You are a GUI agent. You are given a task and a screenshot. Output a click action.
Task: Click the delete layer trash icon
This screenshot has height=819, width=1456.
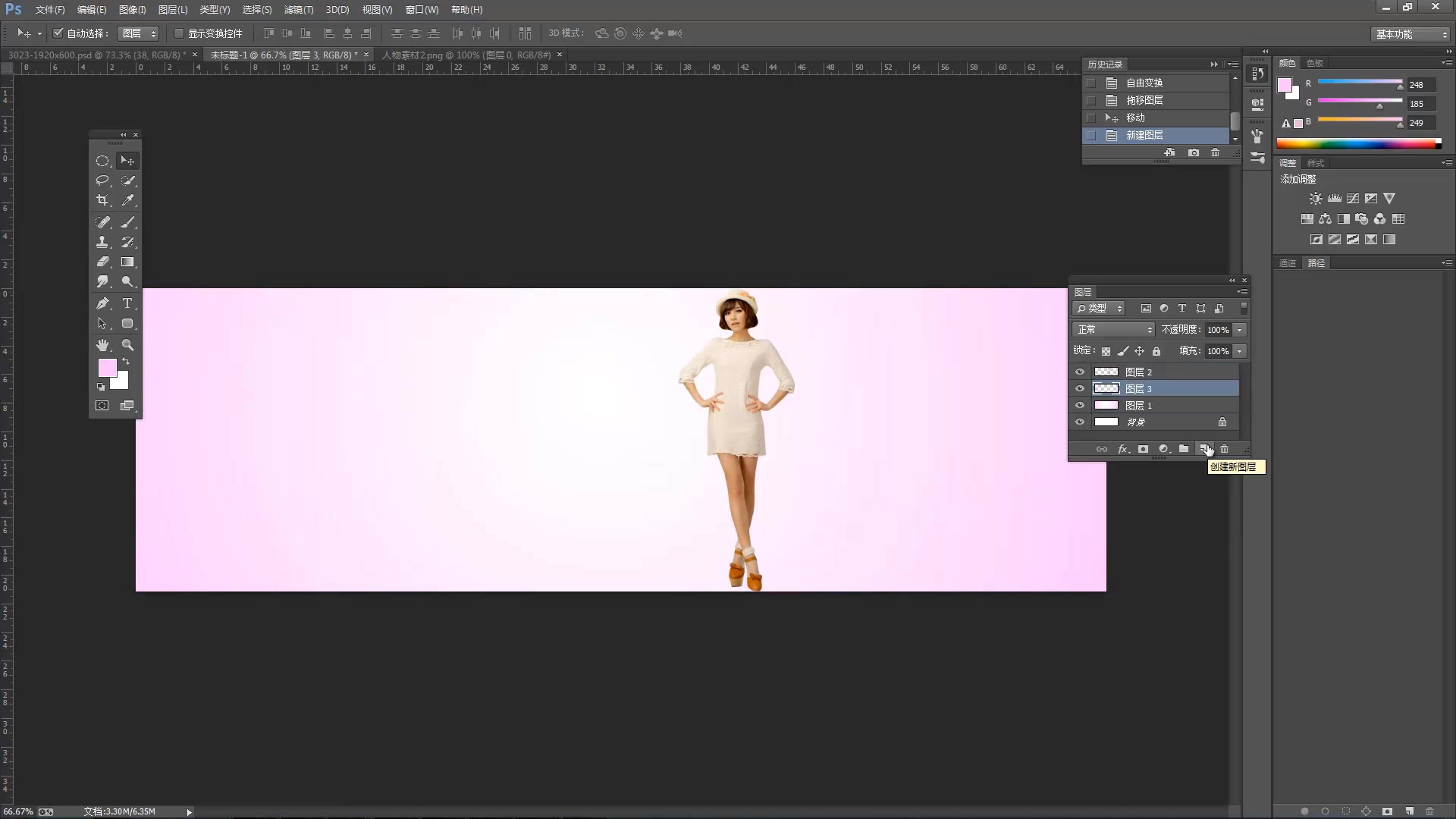point(1224,449)
